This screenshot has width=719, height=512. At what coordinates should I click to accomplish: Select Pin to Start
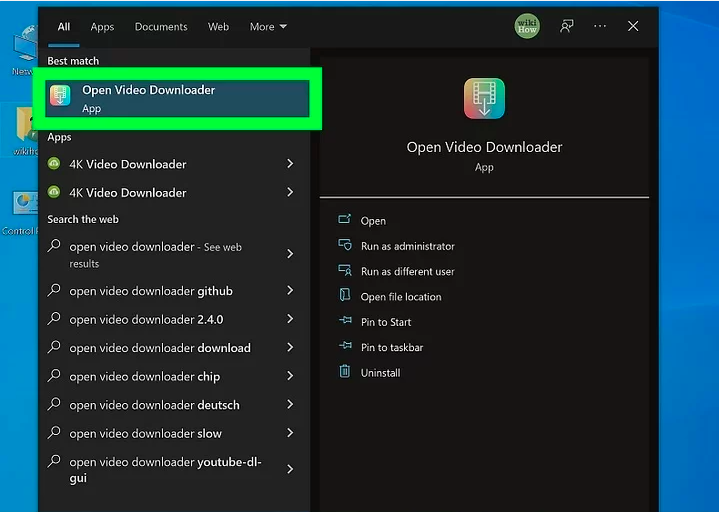point(386,322)
